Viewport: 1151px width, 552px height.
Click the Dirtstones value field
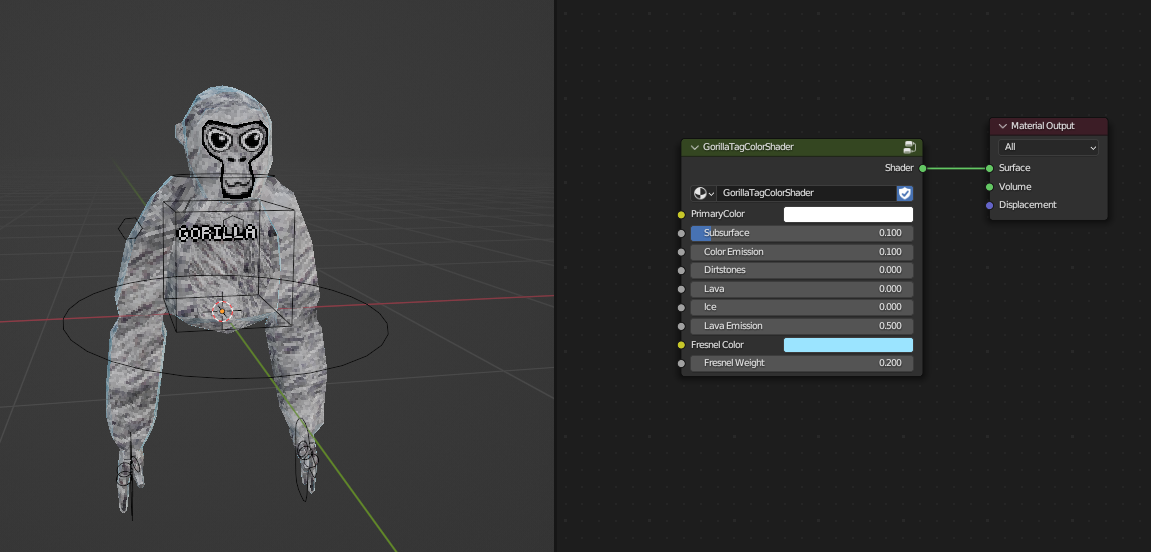point(801,270)
